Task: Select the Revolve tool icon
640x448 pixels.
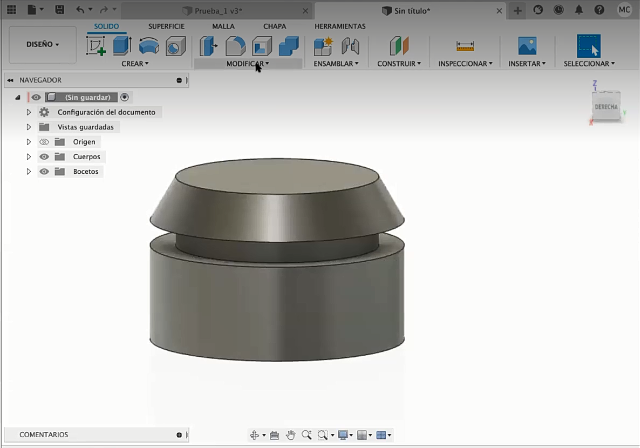Action: pyautogui.click(x=148, y=46)
